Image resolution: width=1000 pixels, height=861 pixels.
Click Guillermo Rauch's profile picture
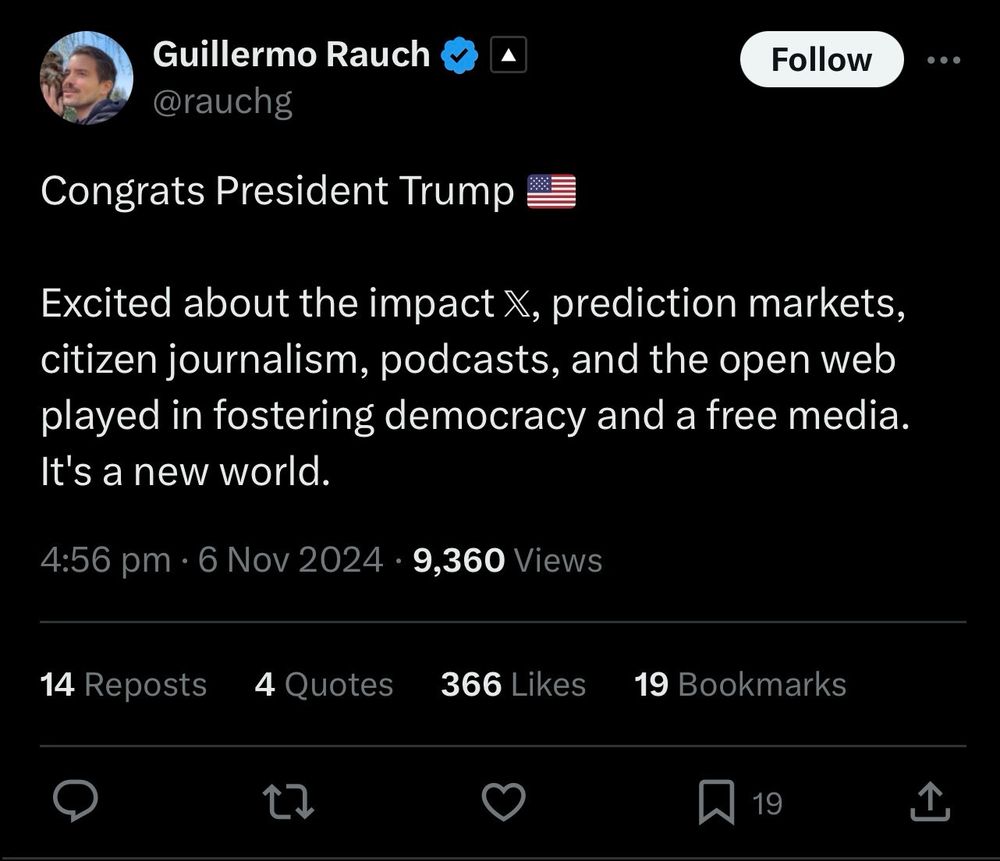86,75
